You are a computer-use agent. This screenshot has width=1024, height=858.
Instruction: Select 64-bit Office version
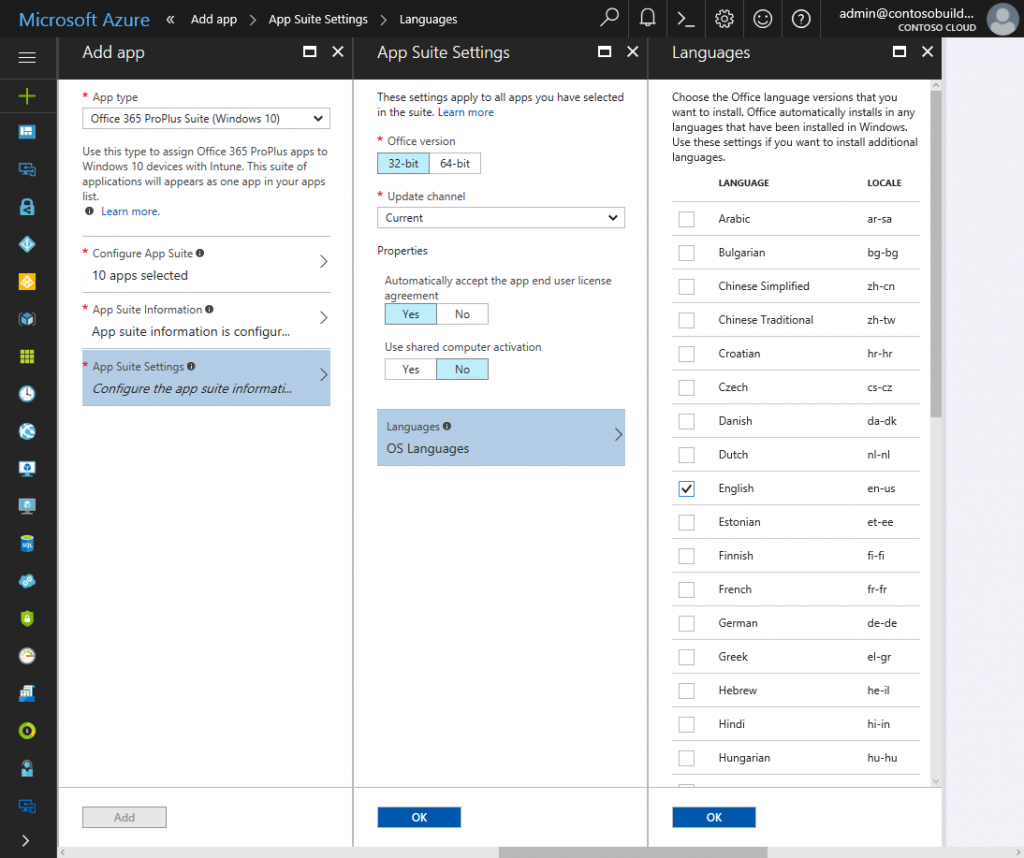(x=455, y=163)
